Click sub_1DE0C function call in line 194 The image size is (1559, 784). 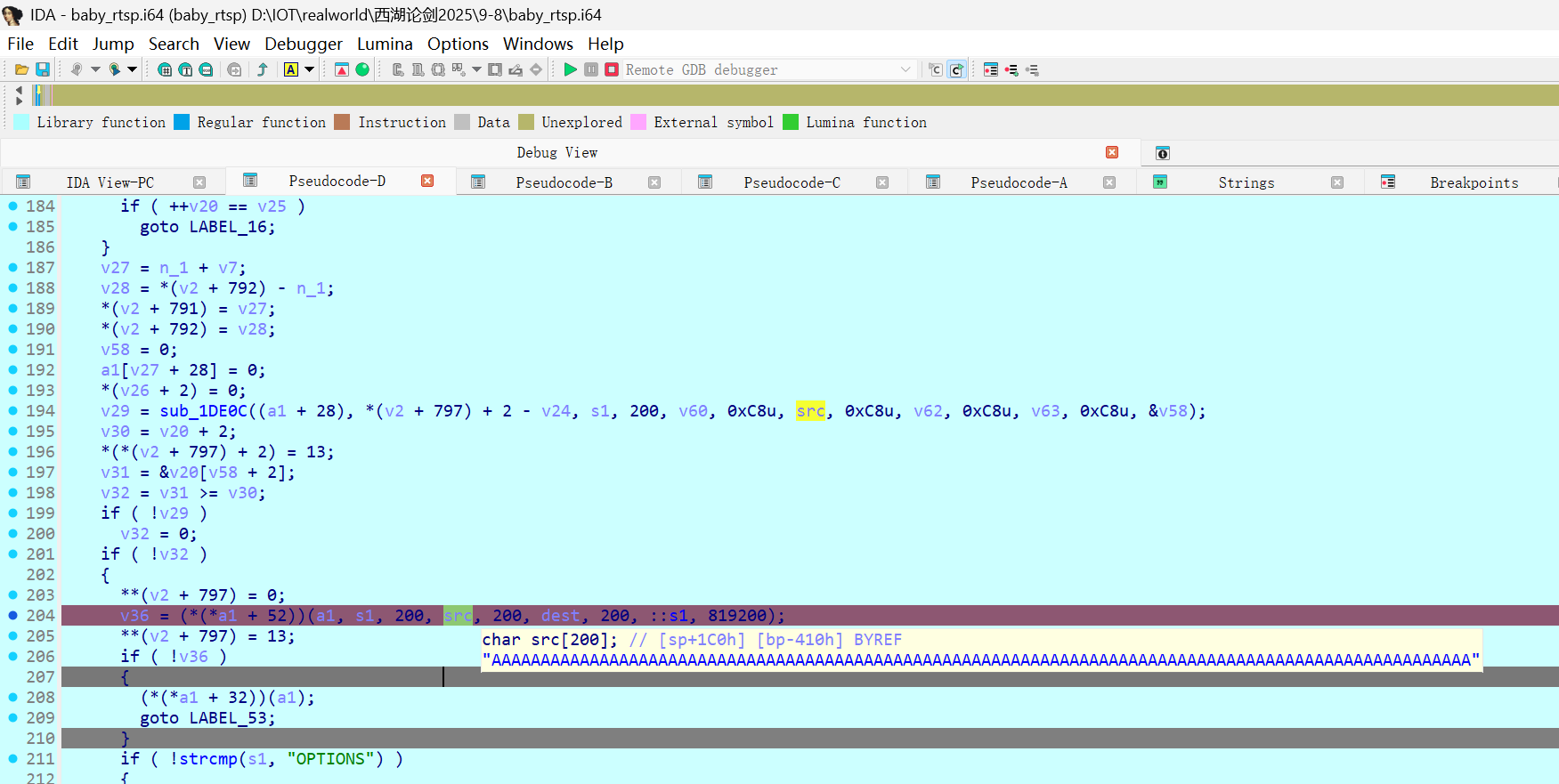tap(203, 410)
